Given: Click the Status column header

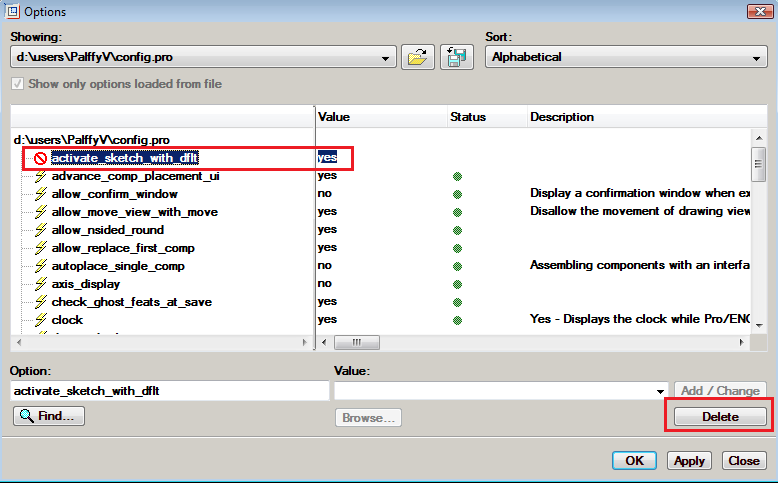Looking at the screenshot, I should tap(487, 117).
